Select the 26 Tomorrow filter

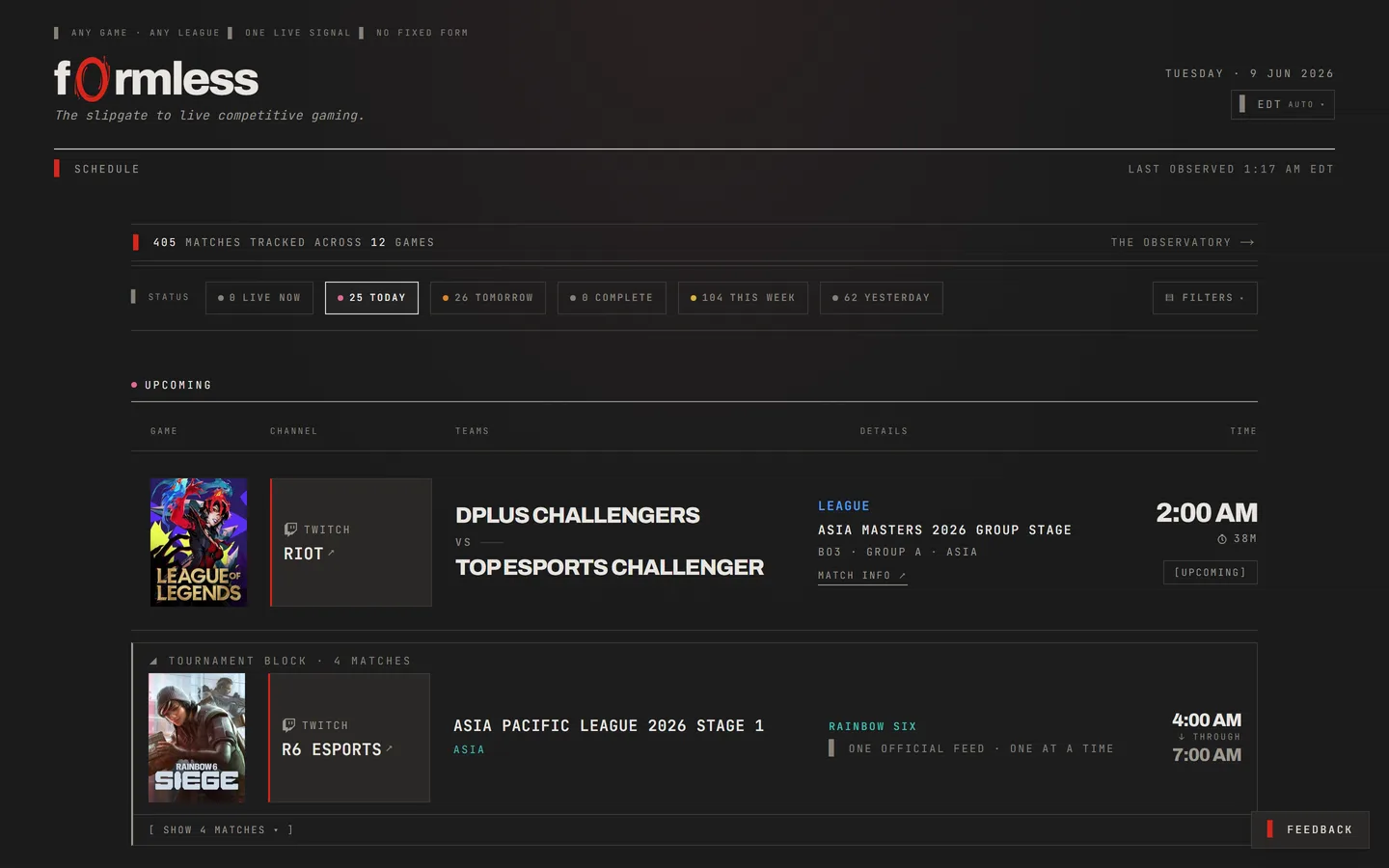point(488,298)
